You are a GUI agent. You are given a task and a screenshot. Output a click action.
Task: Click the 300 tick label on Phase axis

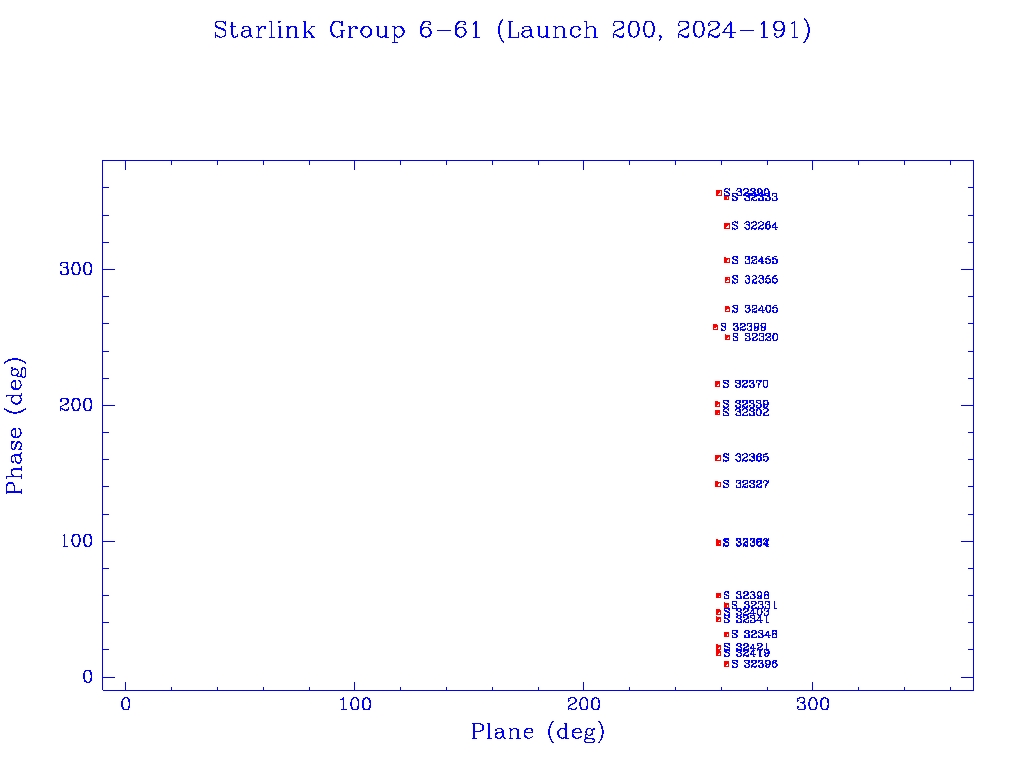coord(76,269)
